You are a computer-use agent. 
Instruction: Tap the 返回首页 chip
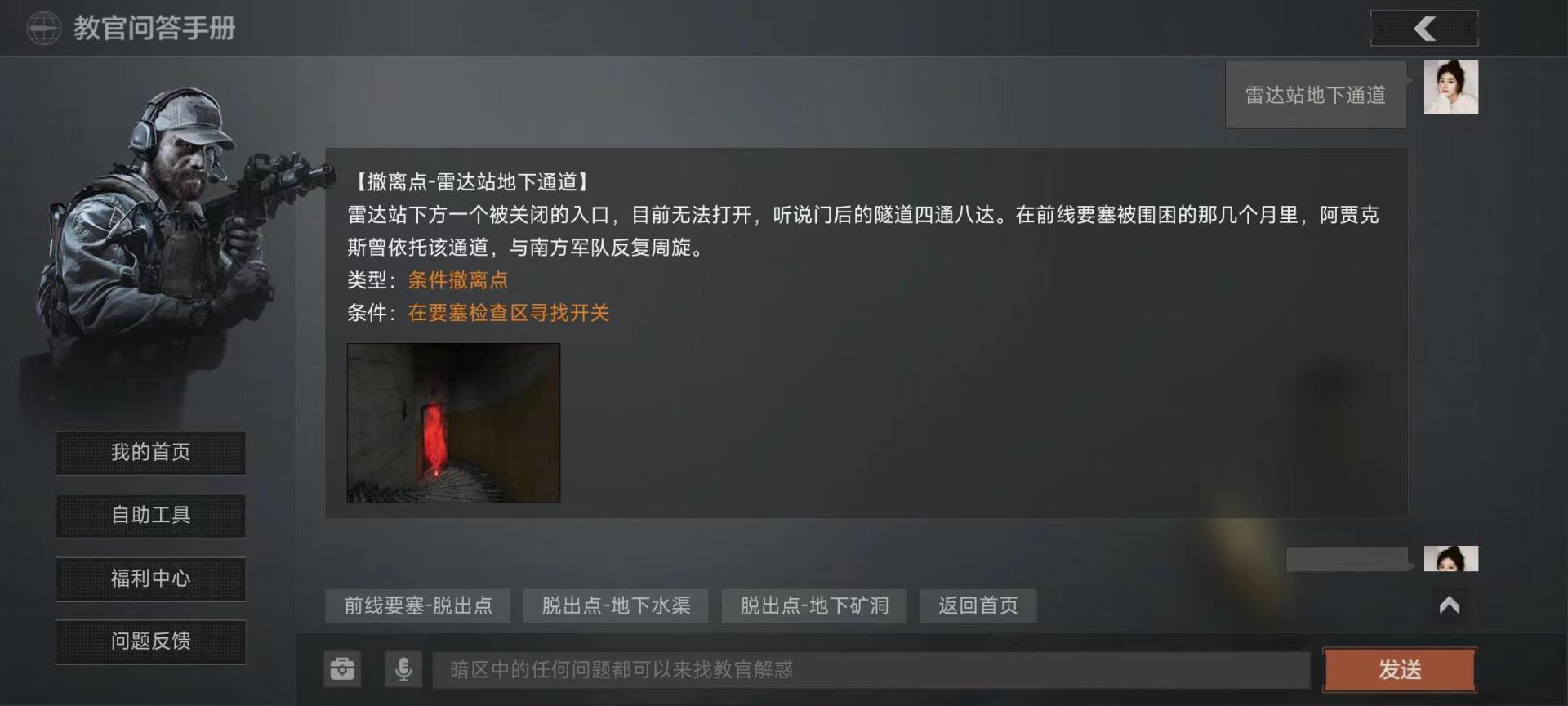[978, 605]
